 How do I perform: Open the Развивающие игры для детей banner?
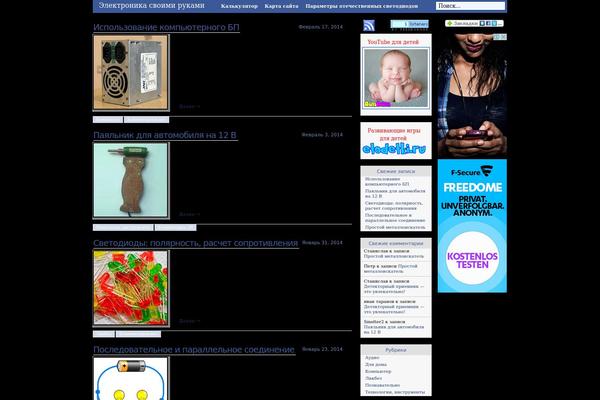point(396,140)
